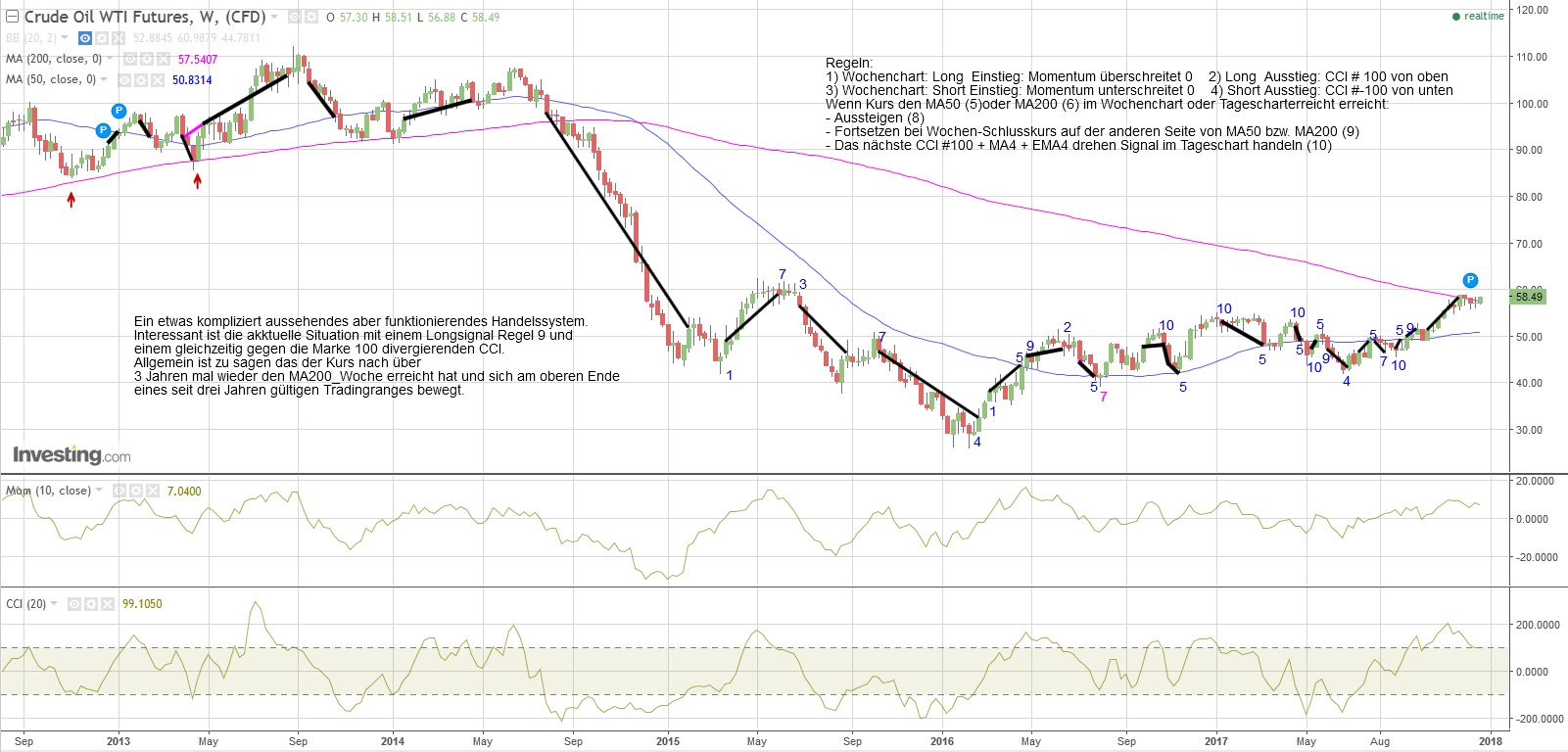Viewport: 1568px width, 752px height.
Task: Toggle CCI (20) visibility eye icon
Action: pos(74,604)
